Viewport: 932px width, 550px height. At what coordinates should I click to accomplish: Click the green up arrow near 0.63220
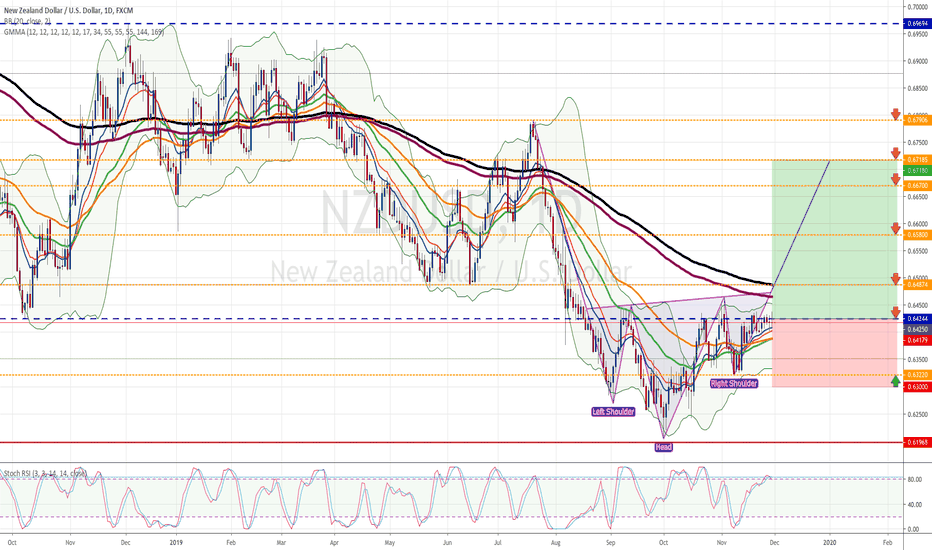click(895, 380)
